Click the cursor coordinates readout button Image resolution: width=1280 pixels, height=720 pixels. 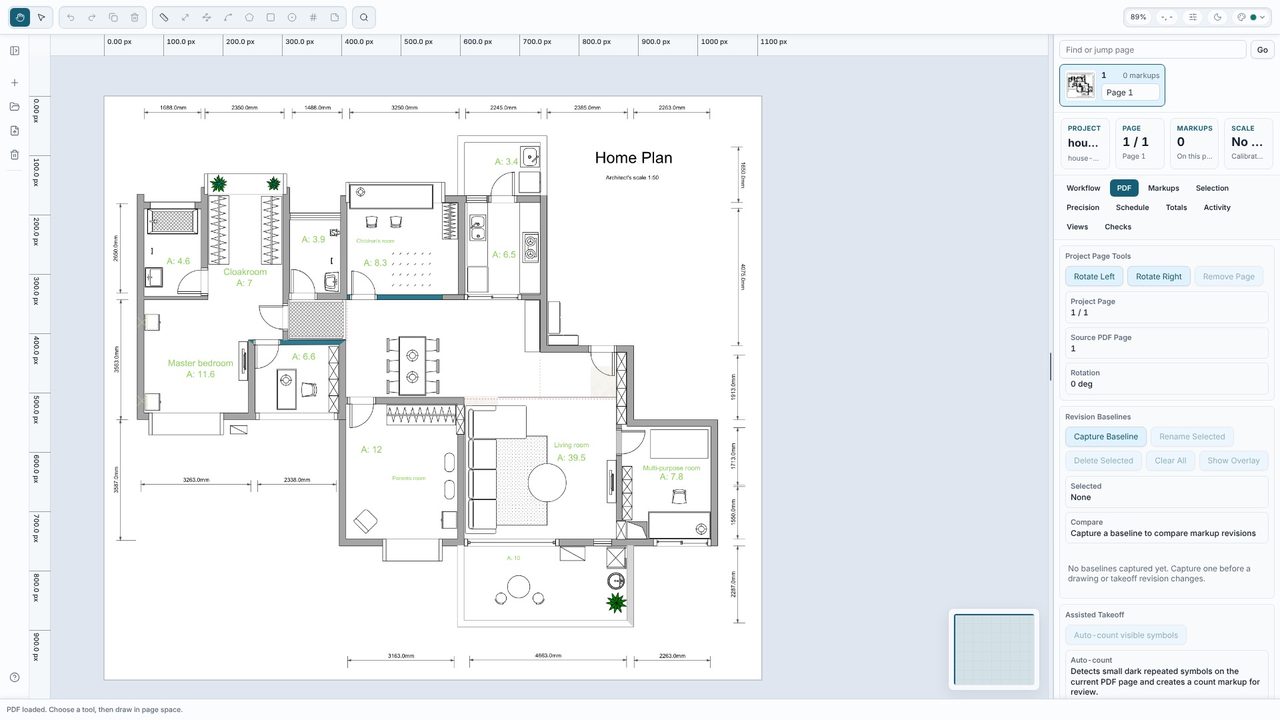pyautogui.click(x=1166, y=17)
